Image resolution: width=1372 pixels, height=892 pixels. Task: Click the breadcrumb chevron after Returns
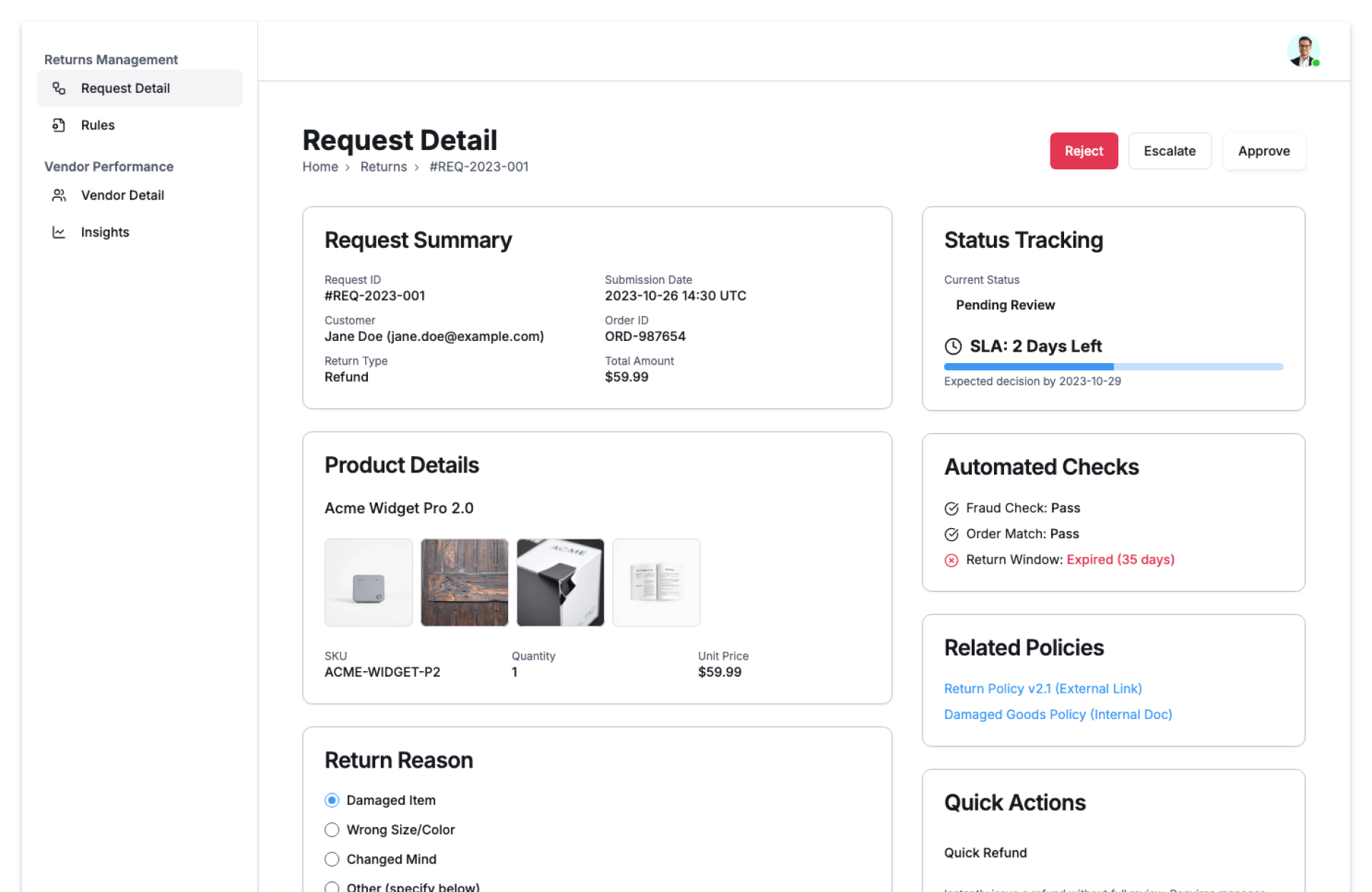click(x=417, y=167)
